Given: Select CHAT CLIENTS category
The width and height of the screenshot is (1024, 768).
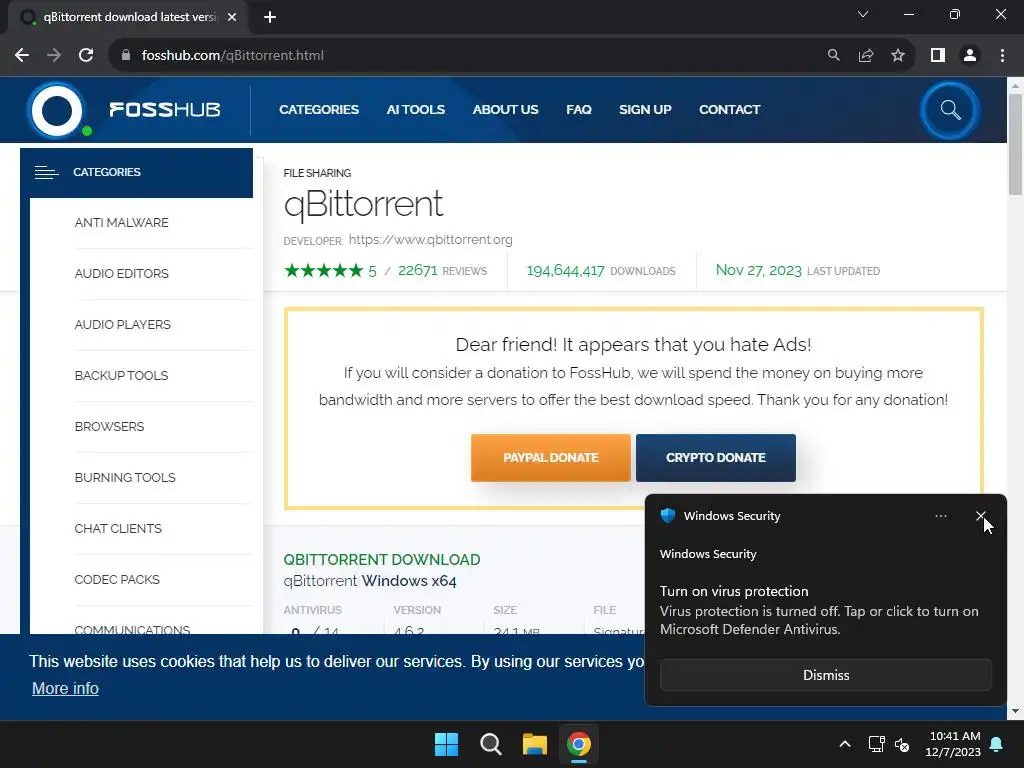Looking at the screenshot, I should (x=118, y=528).
